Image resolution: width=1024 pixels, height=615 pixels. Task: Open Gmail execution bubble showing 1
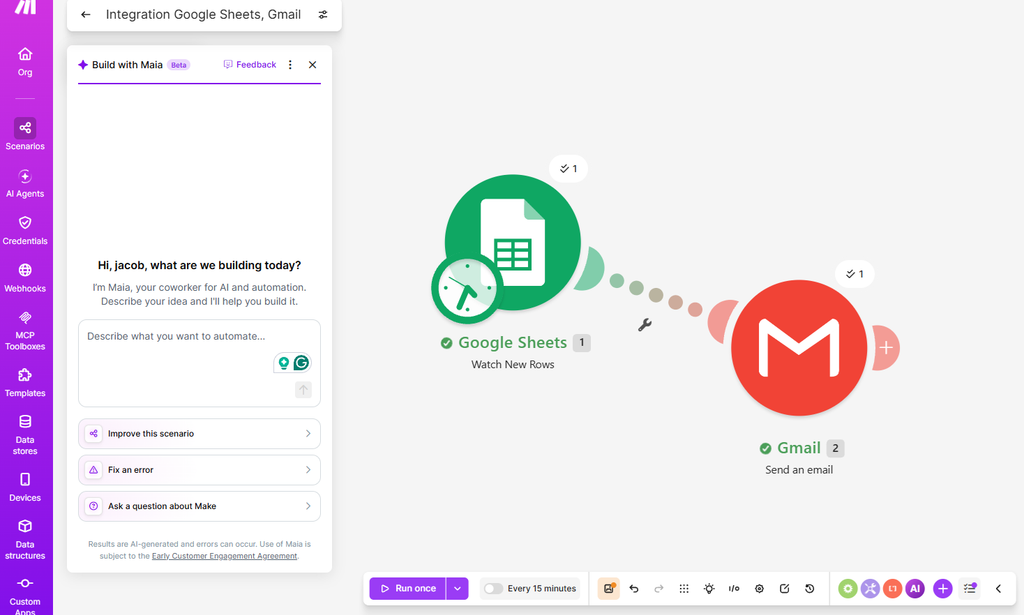pos(854,274)
